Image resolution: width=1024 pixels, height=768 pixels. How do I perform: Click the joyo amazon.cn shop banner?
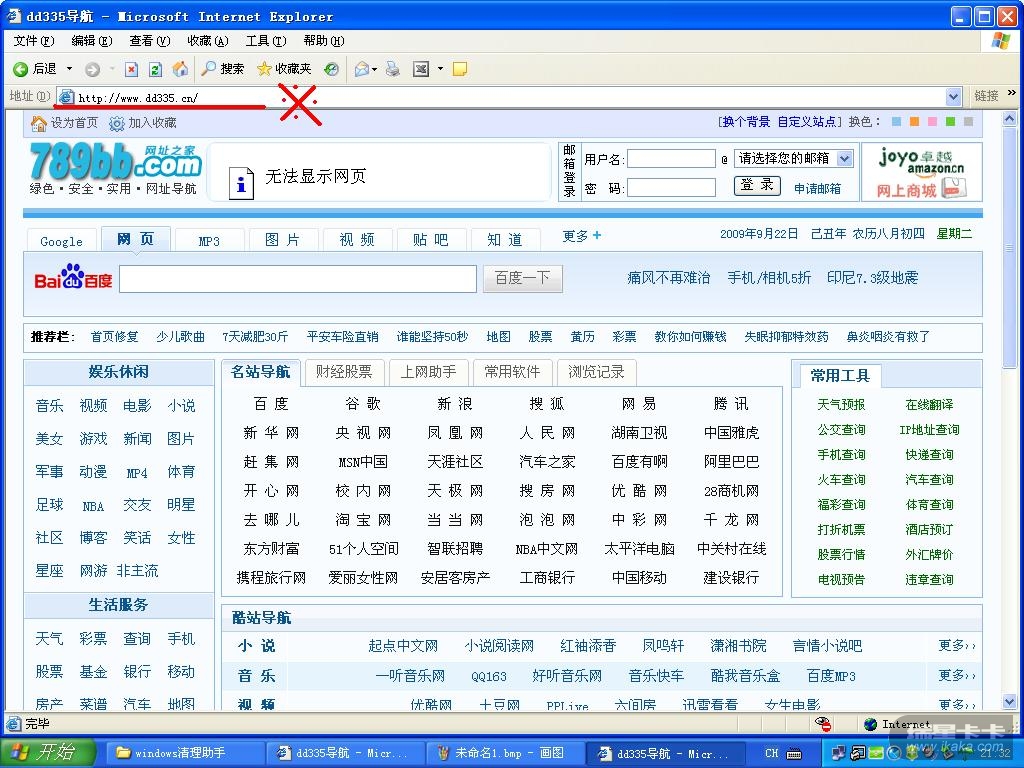921,172
